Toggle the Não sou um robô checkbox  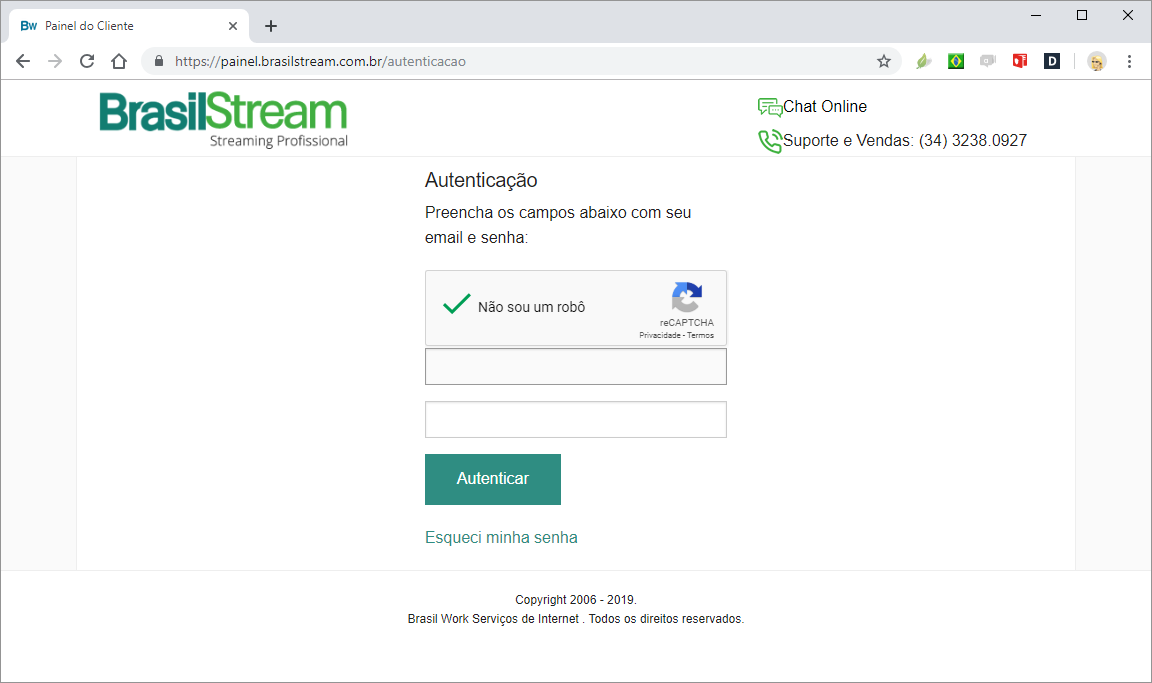[456, 304]
